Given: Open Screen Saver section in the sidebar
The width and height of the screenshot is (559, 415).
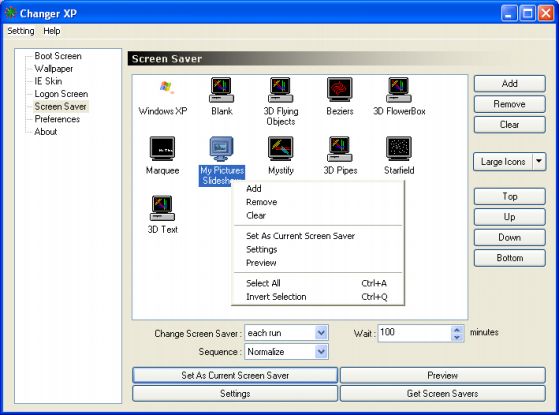Looking at the screenshot, I should tap(61, 107).
